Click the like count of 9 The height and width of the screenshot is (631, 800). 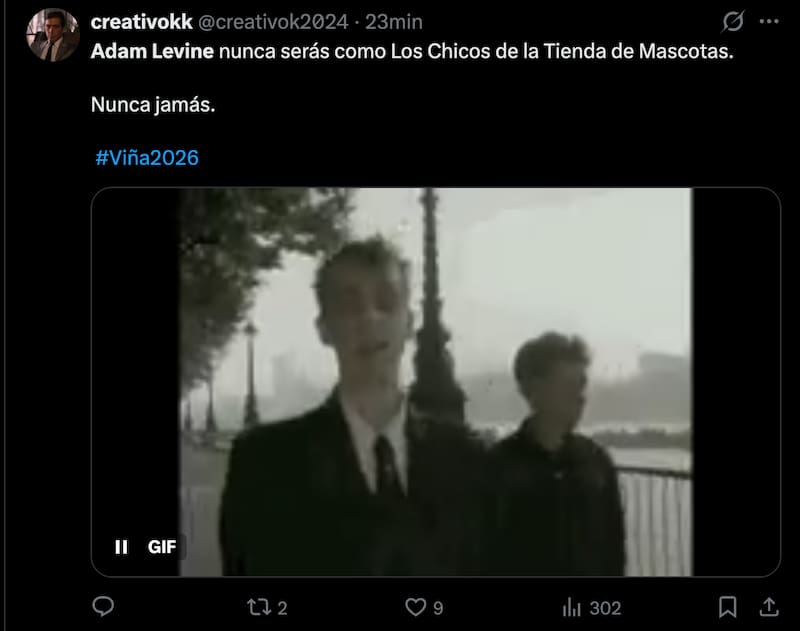(x=438, y=608)
